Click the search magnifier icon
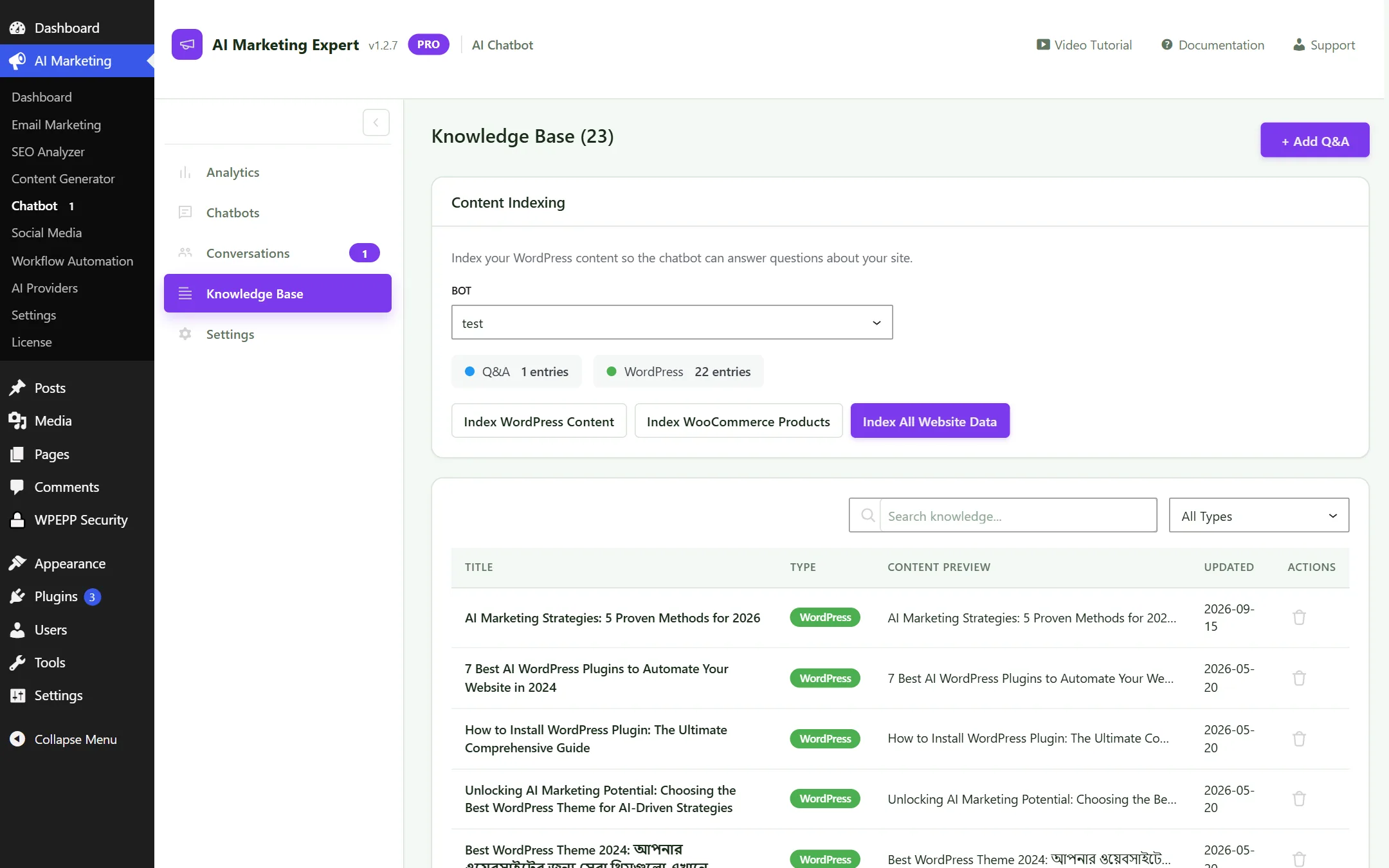1389x868 pixels. [867, 516]
